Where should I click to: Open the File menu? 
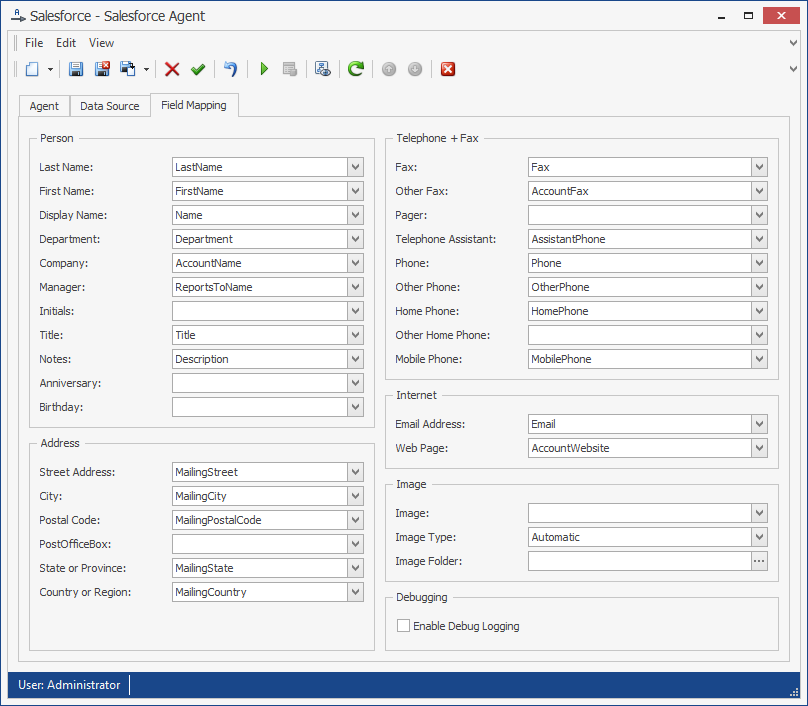tap(34, 43)
